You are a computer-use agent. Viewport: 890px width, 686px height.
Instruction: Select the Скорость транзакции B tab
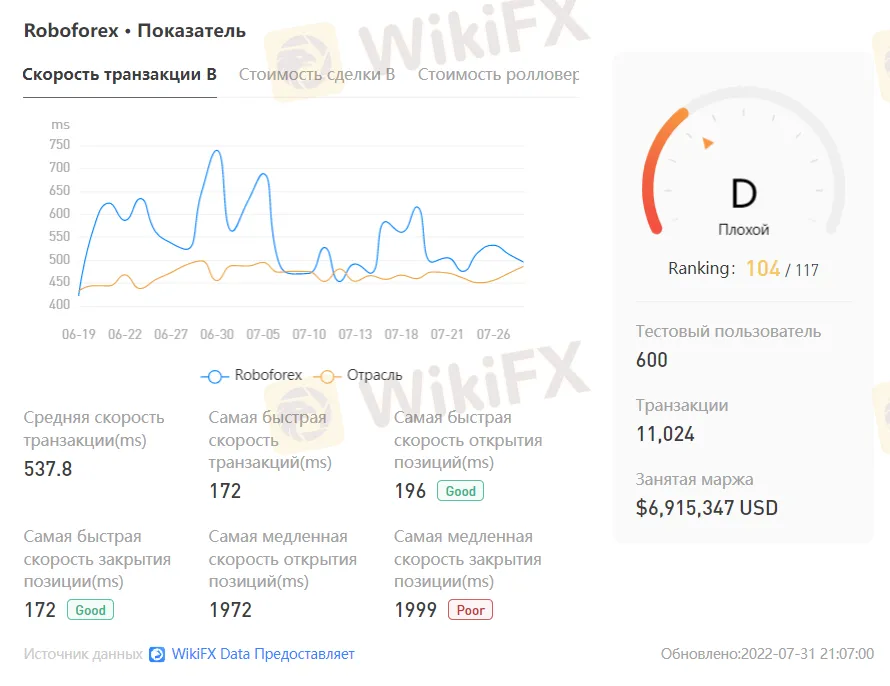(120, 75)
